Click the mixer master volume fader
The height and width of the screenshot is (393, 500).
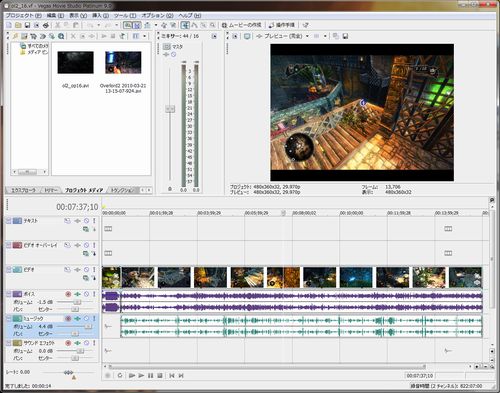pos(170,109)
